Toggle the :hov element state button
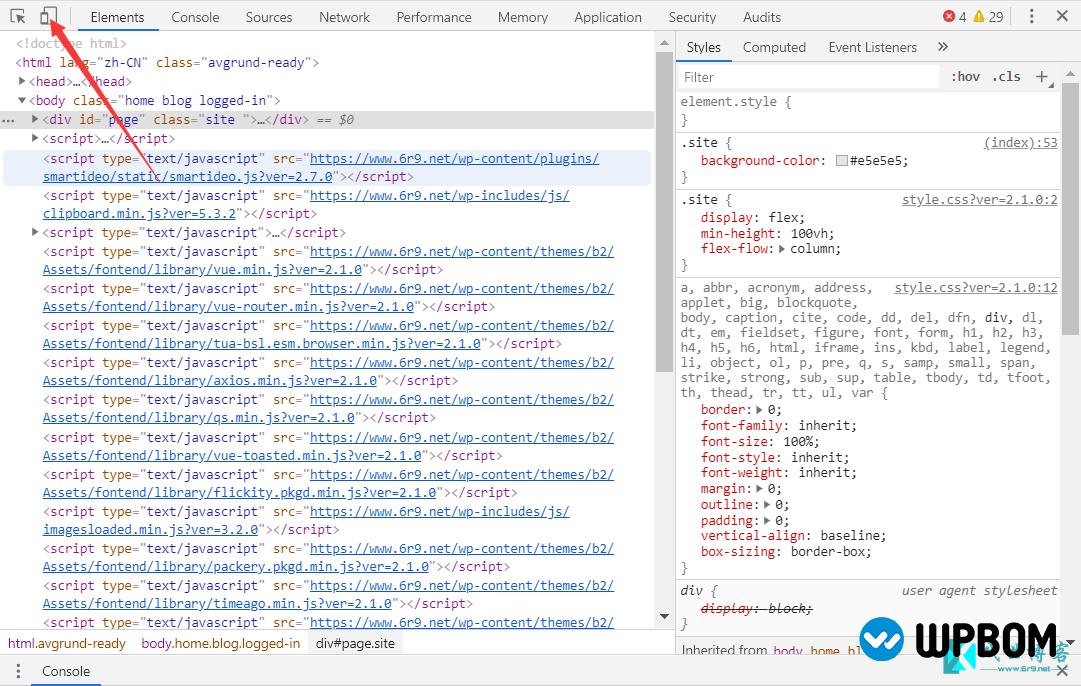Screen dimensions: 1081x686 [x=965, y=77]
